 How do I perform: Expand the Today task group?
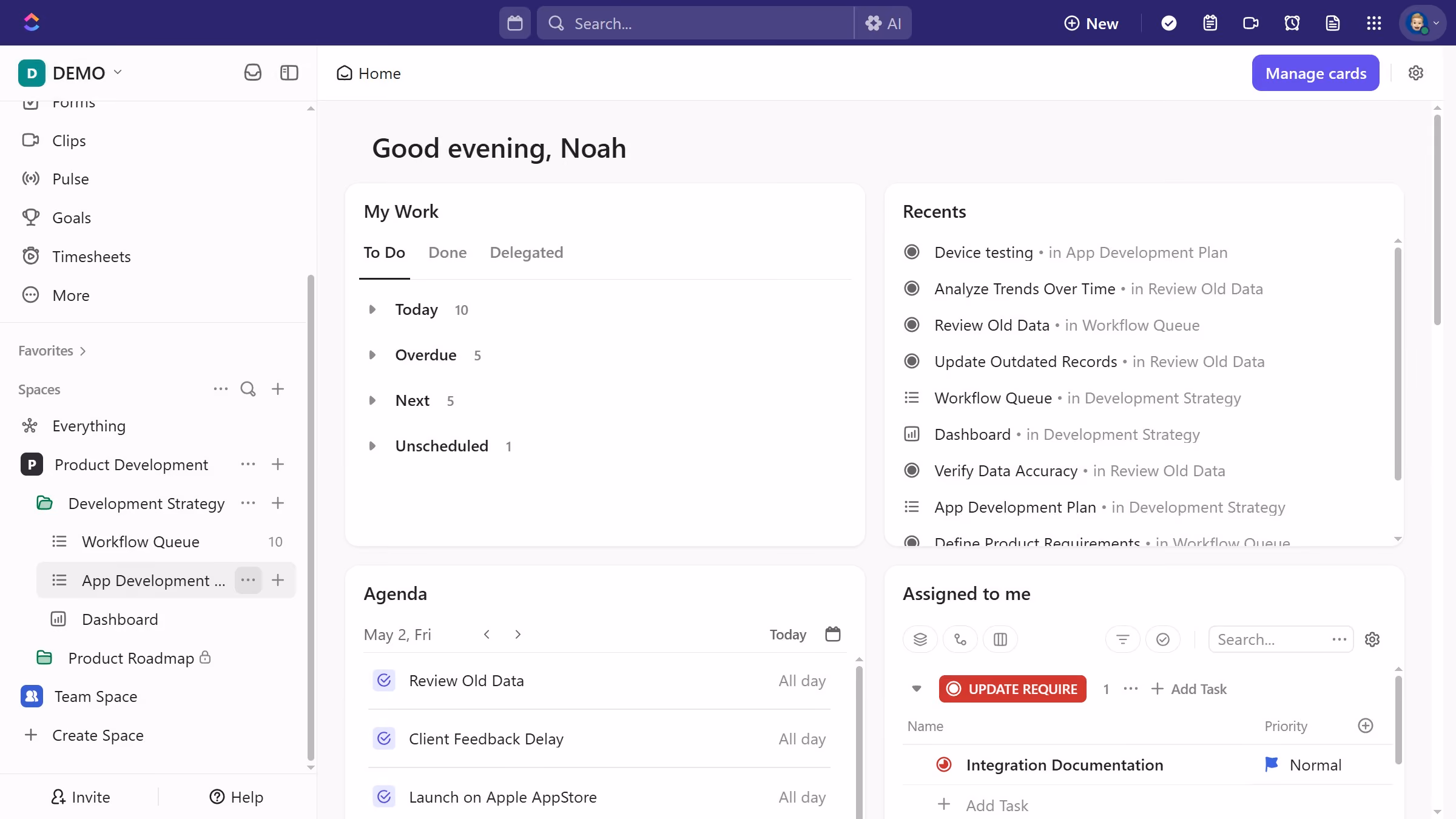point(372,309)
